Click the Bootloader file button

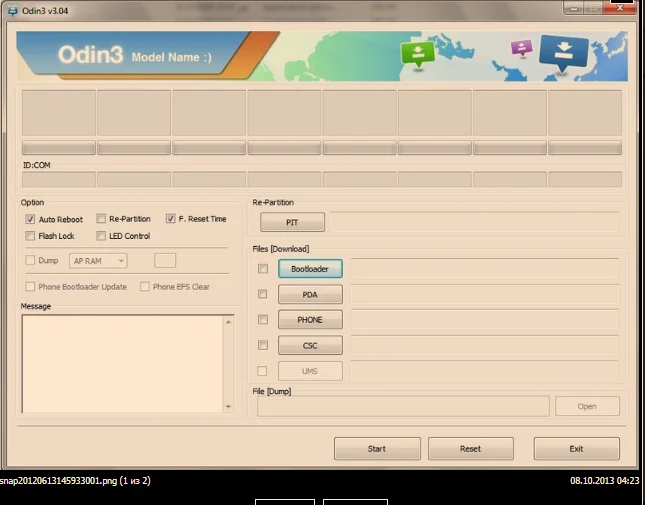[x=310, y=269]
